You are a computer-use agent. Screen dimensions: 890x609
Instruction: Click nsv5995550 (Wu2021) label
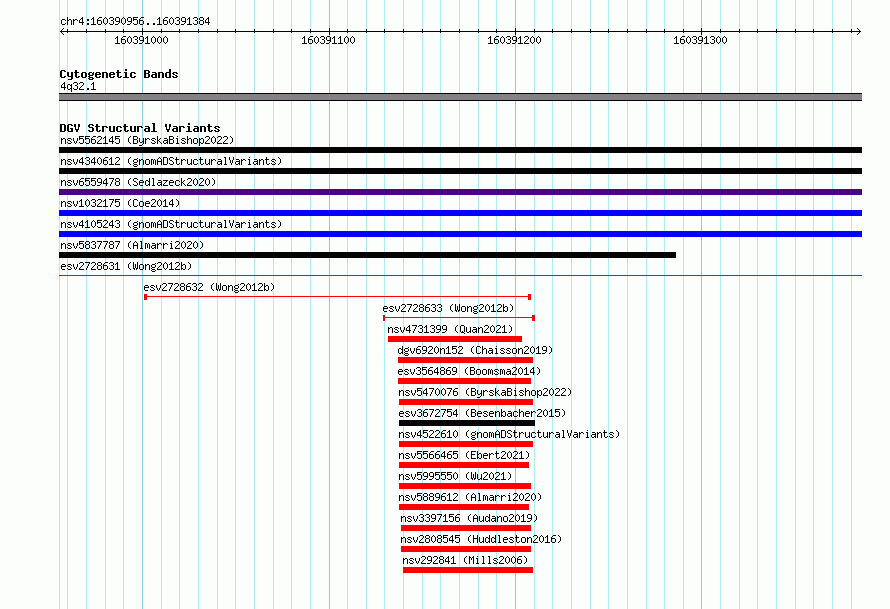click(x=455, y=476)
